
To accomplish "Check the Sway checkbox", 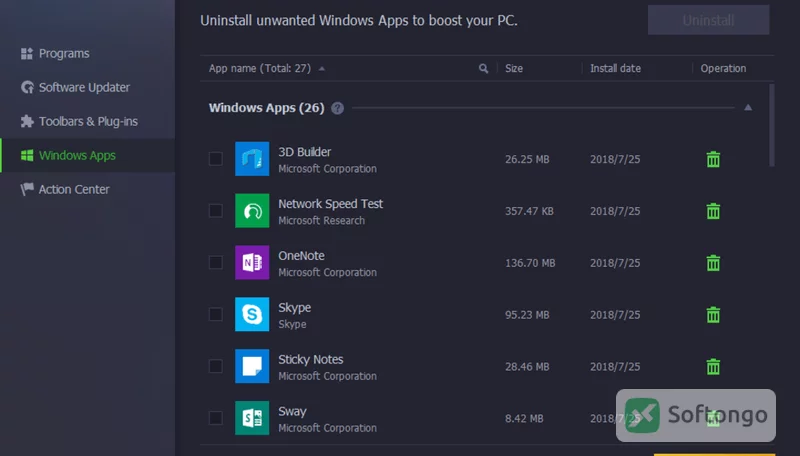I will coord(216,418).
